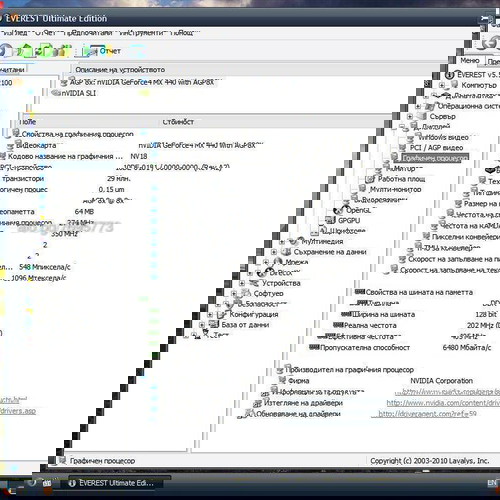Click the Компютър computer icon
This screenshot has width=500, height=500.
coord(454,84)
